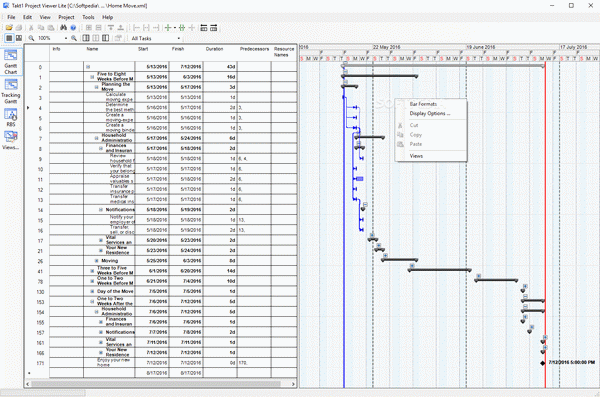The image size is (600, 397).
Task: Click the first black table-layout toolbar icon
Action: click(204, 28)
